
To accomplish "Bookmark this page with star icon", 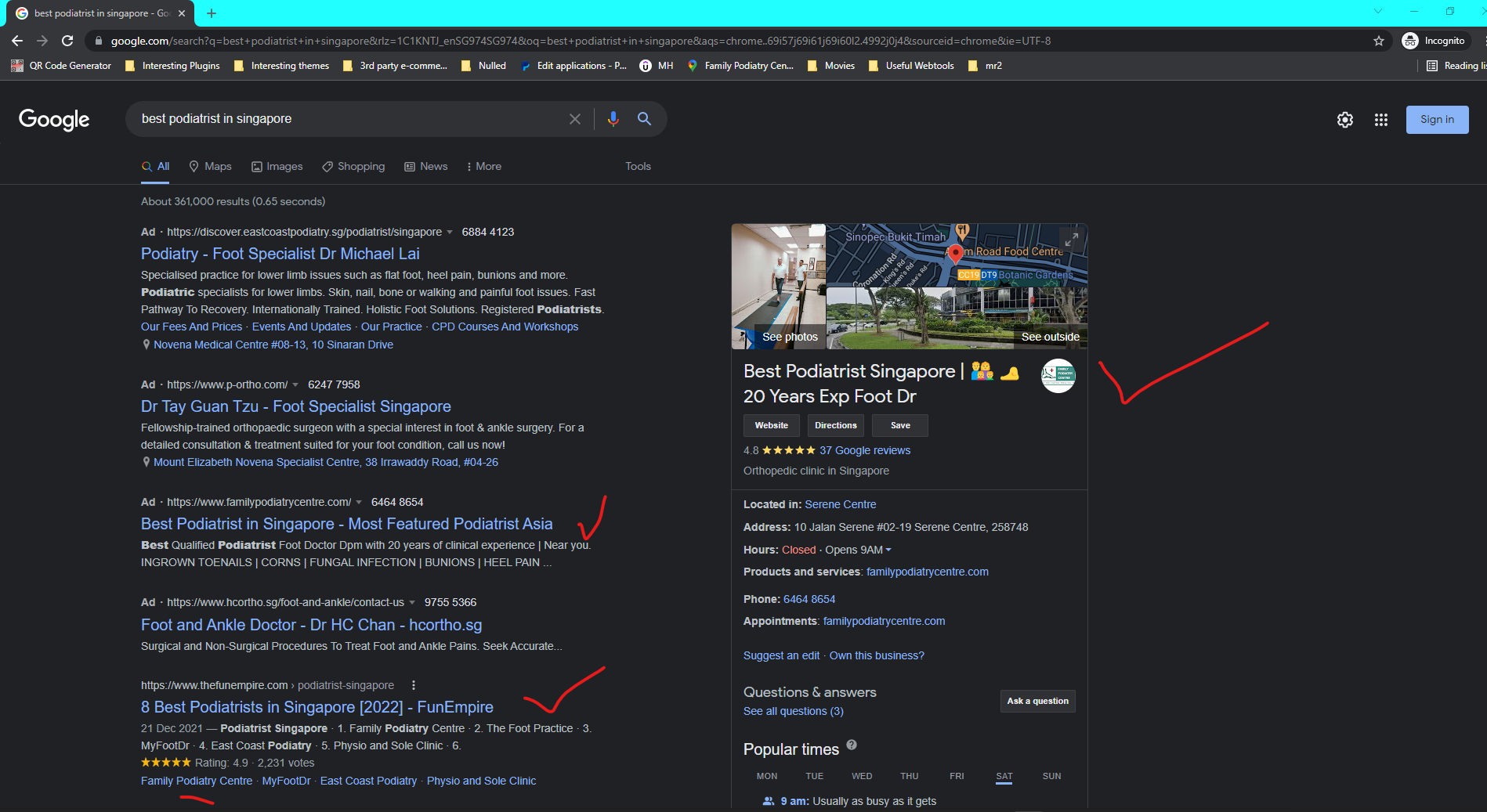I will [1379, 41].
